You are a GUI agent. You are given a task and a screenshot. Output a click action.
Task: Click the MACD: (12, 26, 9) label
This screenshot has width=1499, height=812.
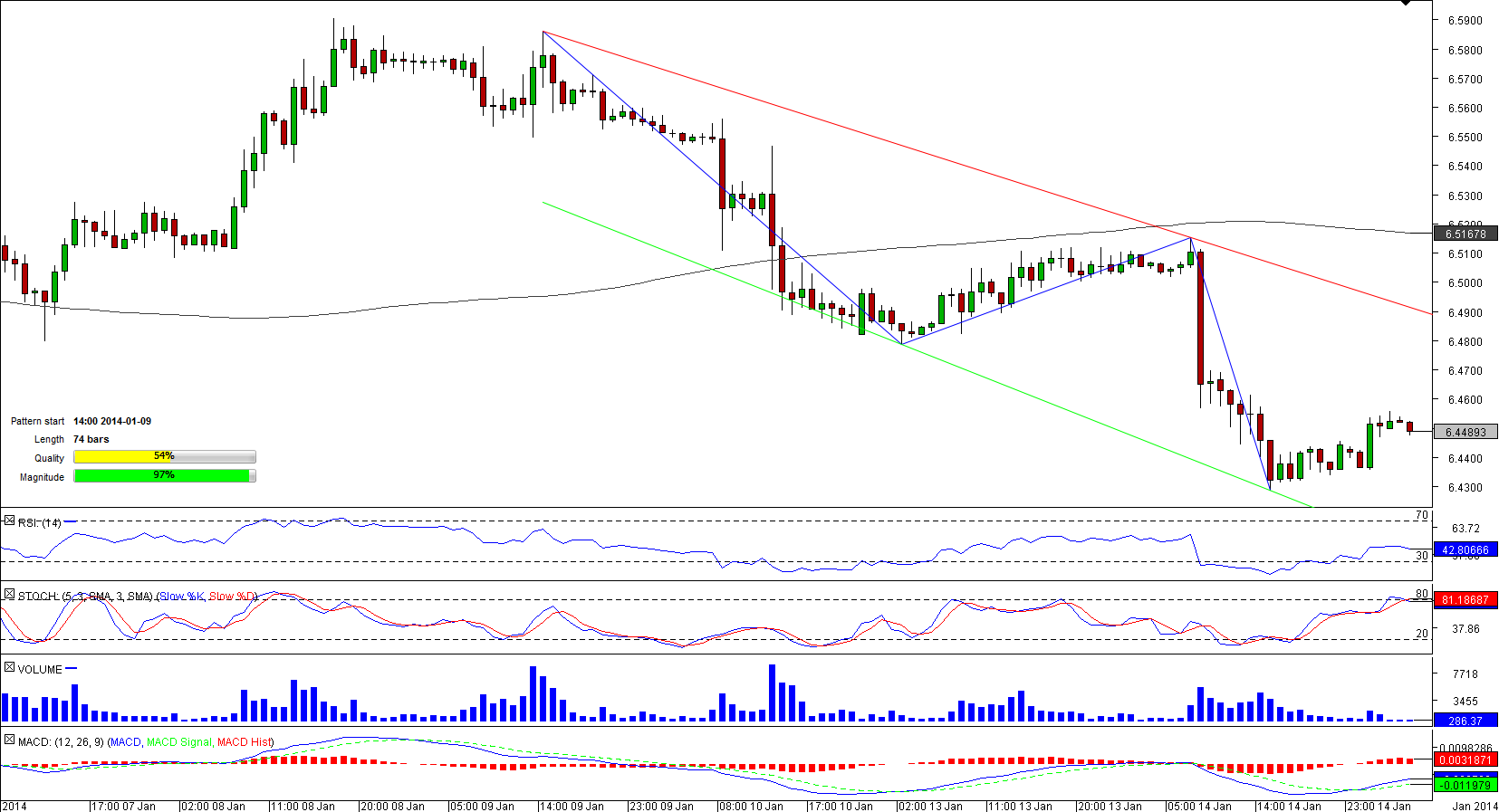click(x=61, y=742)
